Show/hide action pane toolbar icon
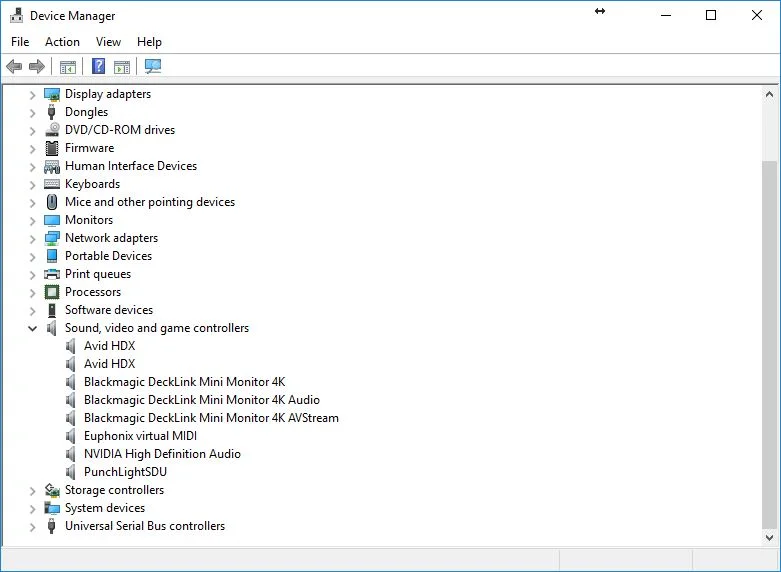The height and width of the screenshot is (572, 781). tap(122, 67)
